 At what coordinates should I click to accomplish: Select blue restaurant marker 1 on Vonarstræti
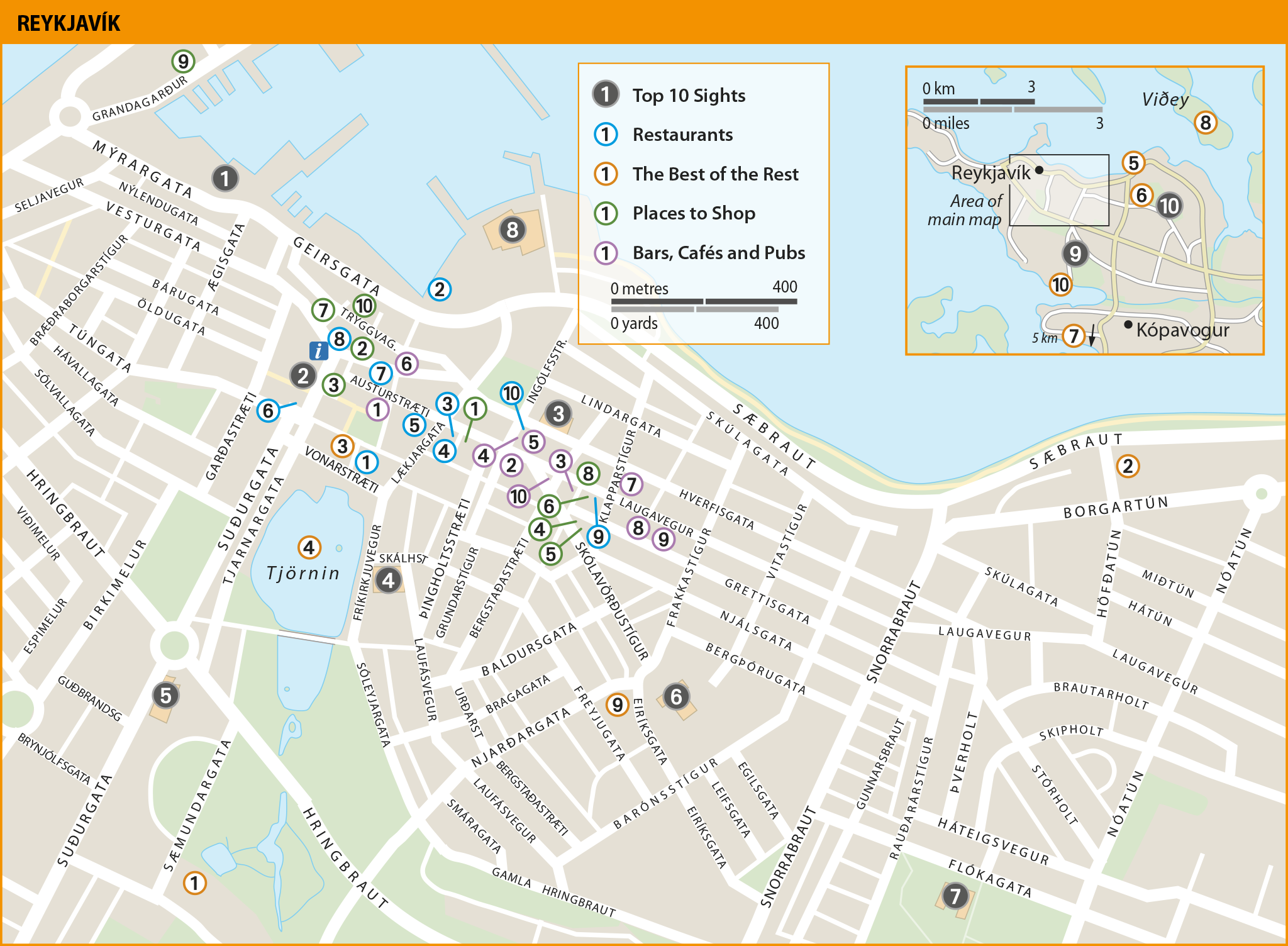pos(366,462)
